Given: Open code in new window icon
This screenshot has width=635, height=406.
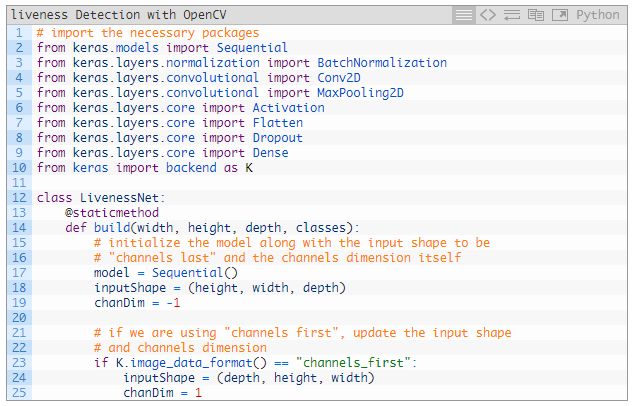Looking at the screenshot, I should coord(559,15).
